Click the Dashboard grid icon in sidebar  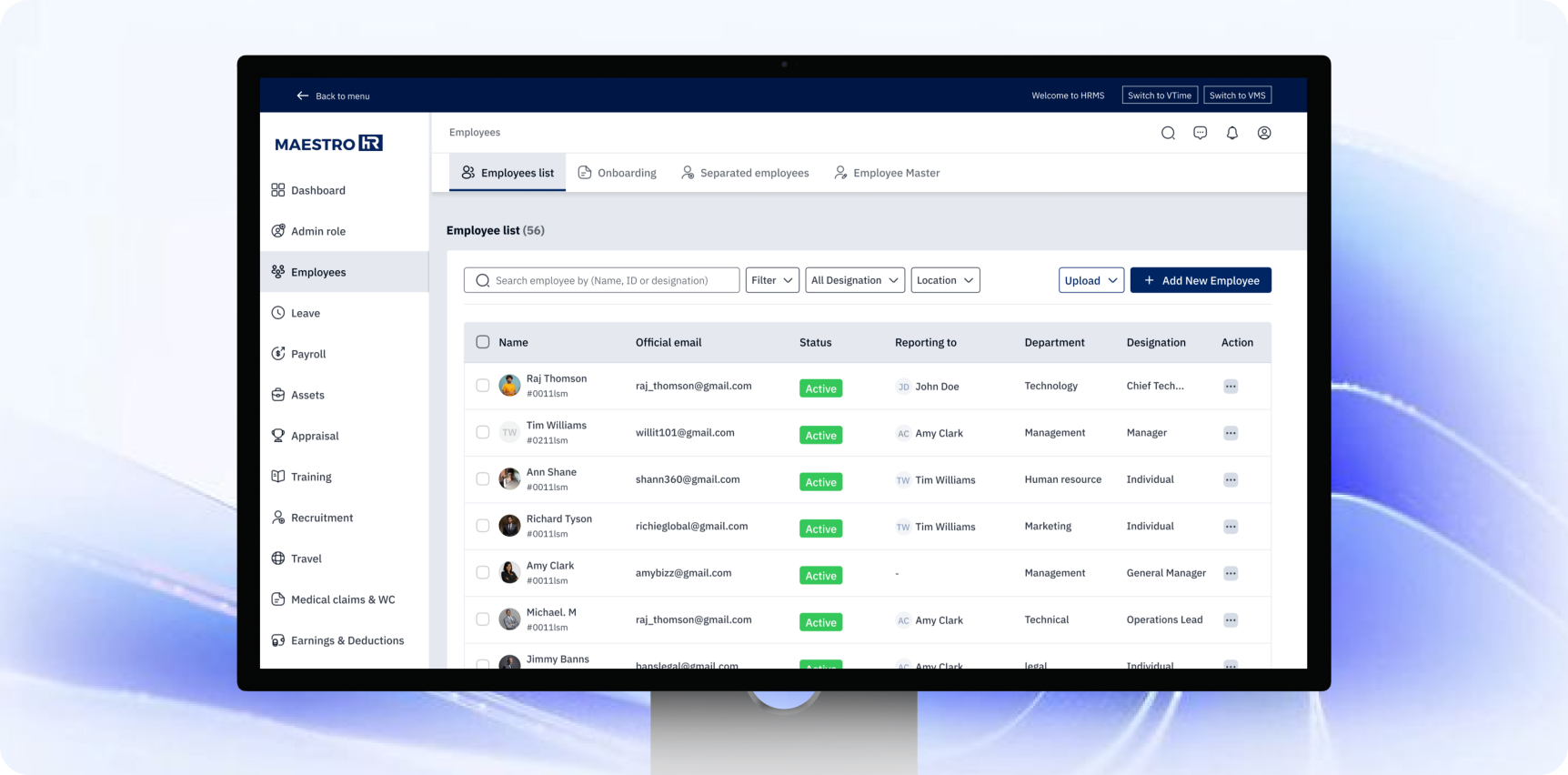(x=278, y=190)
